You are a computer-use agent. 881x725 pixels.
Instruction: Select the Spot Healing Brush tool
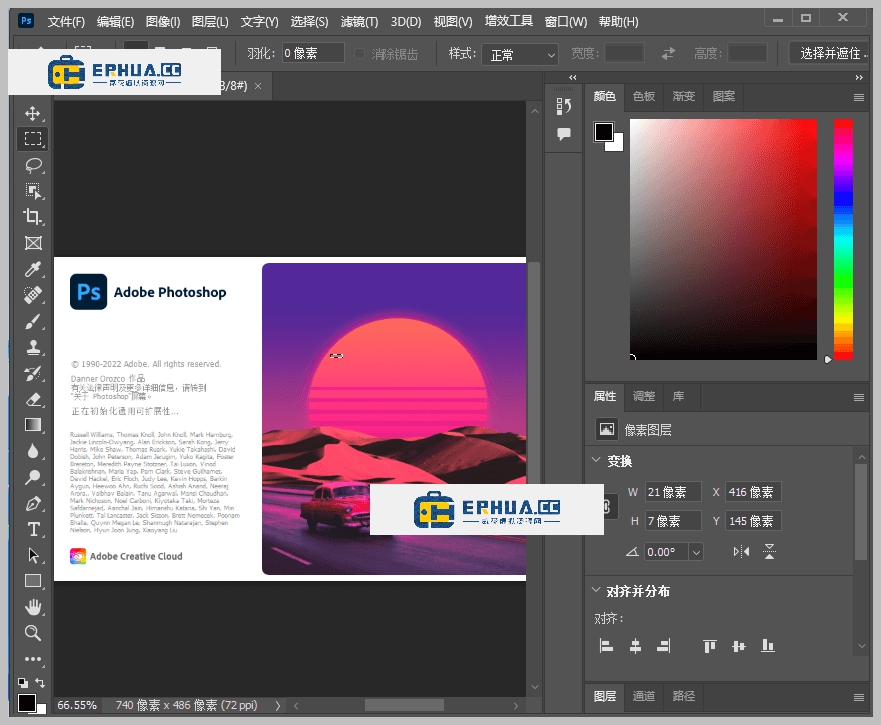tap(33, 295)
